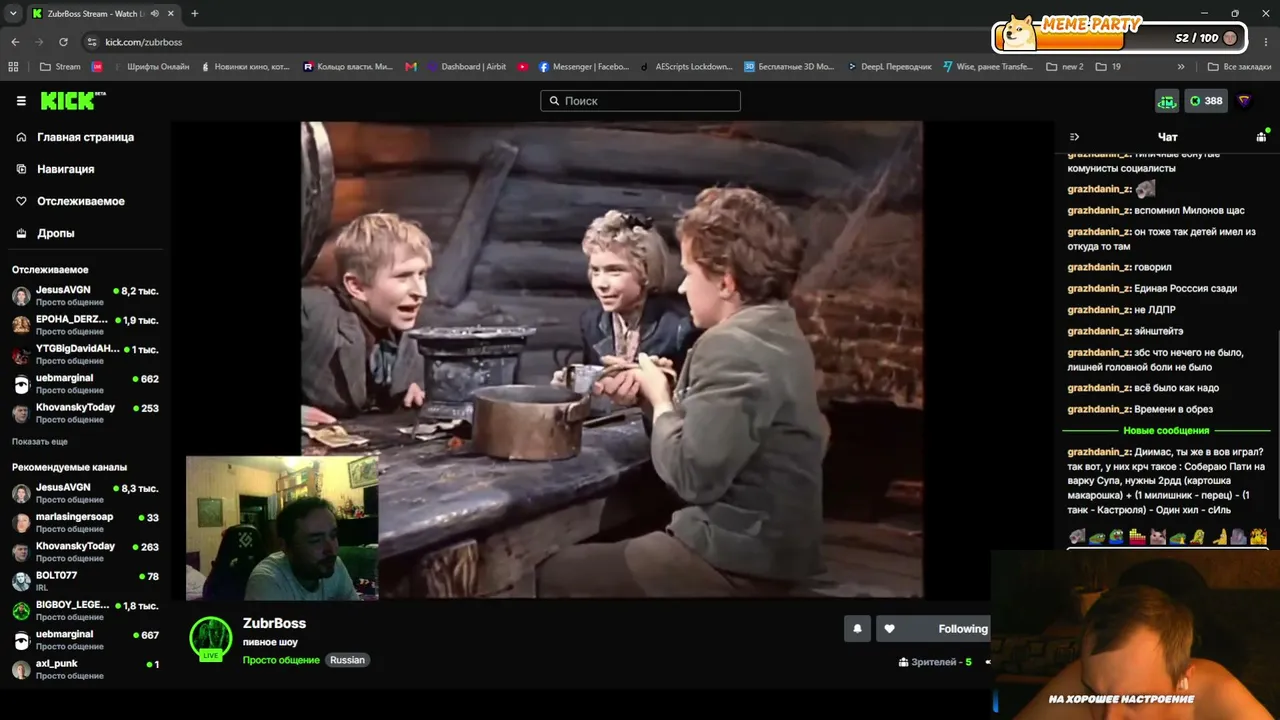
Task: Open the user profile avatar menu
Action: pyautogui.click(x=1244, y=101)
